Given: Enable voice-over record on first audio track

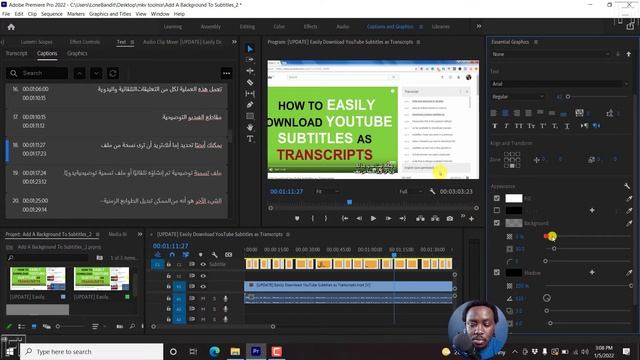Looking at the screenshot, I should click(225, 299).
